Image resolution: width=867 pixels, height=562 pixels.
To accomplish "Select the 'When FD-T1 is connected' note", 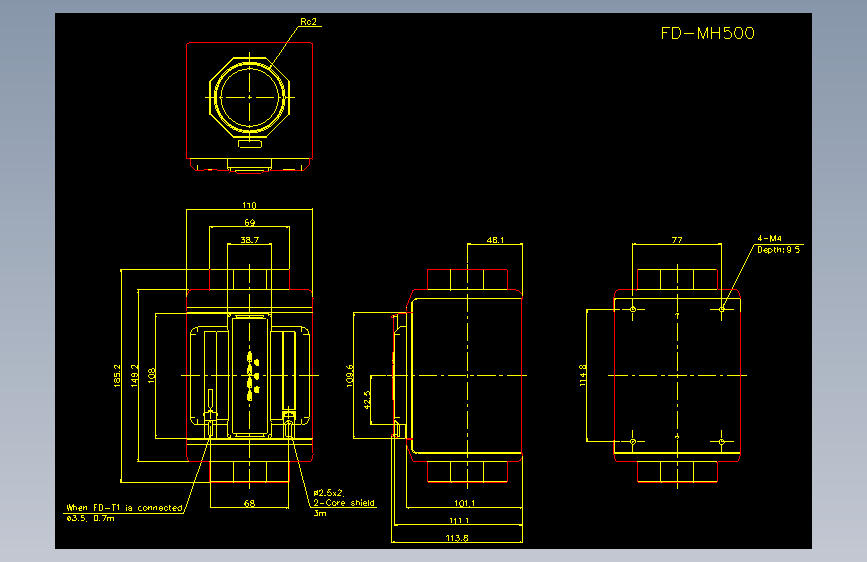I will (x=124, y=507).
